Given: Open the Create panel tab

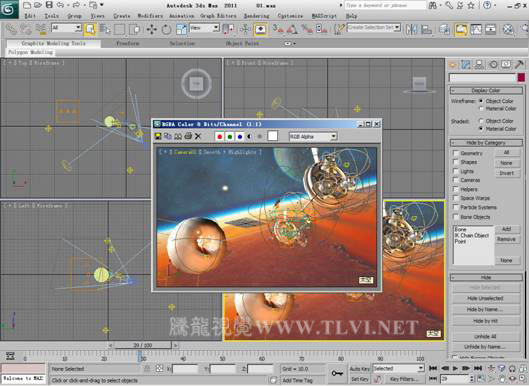Looking at the screenshot, I should 453,64.
